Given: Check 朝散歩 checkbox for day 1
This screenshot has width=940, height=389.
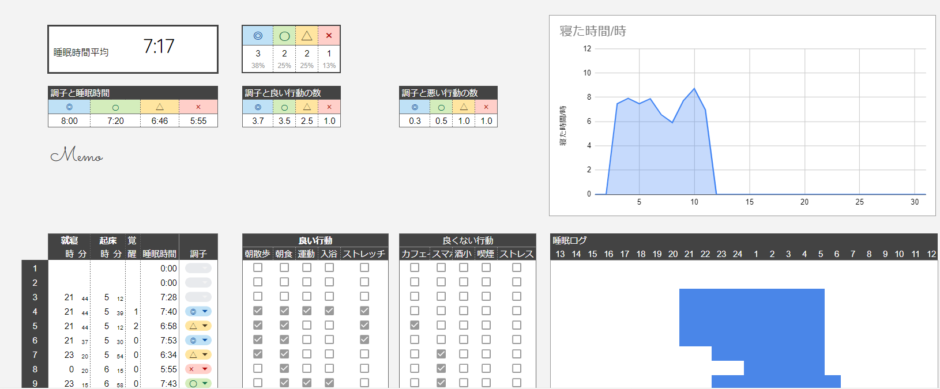Looking at the screenshot, I should tap(257, 268).
